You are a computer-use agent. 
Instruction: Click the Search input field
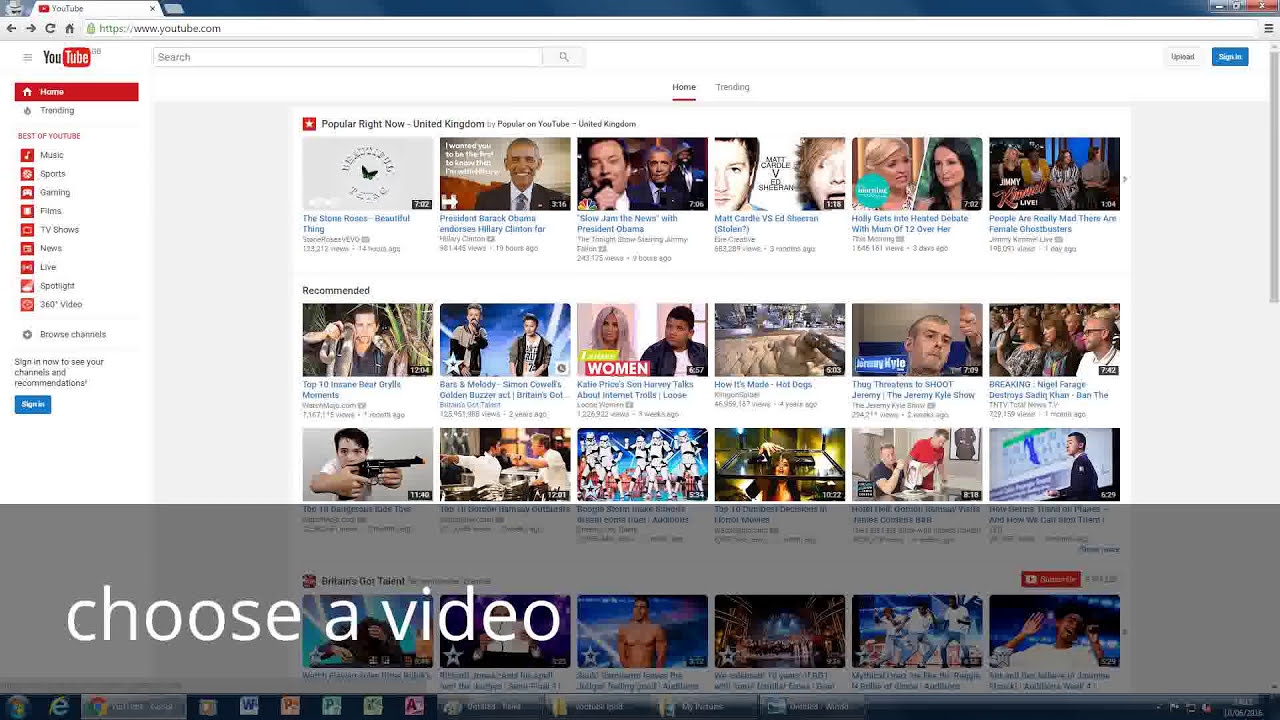pos(348,57)
